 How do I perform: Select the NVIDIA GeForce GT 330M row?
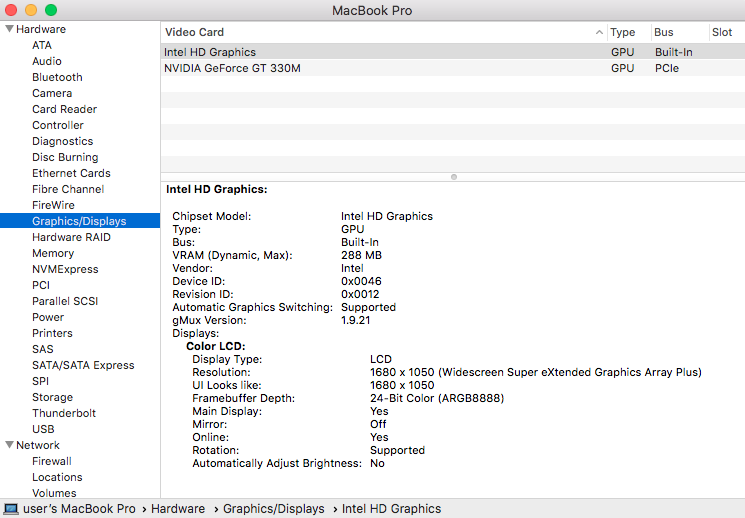(453, 68)
